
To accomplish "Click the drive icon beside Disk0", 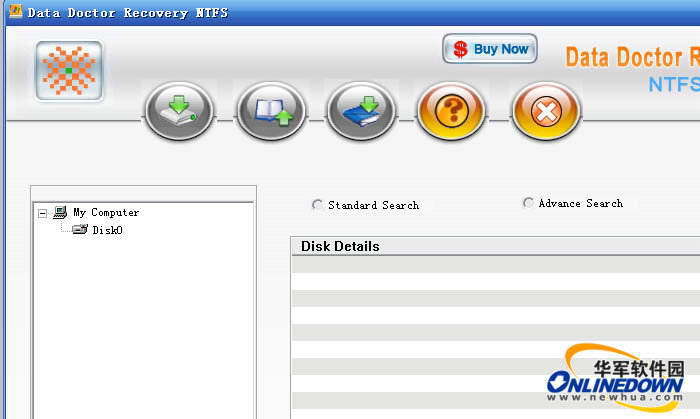I will pyautogui.click(x=80, y=229).
